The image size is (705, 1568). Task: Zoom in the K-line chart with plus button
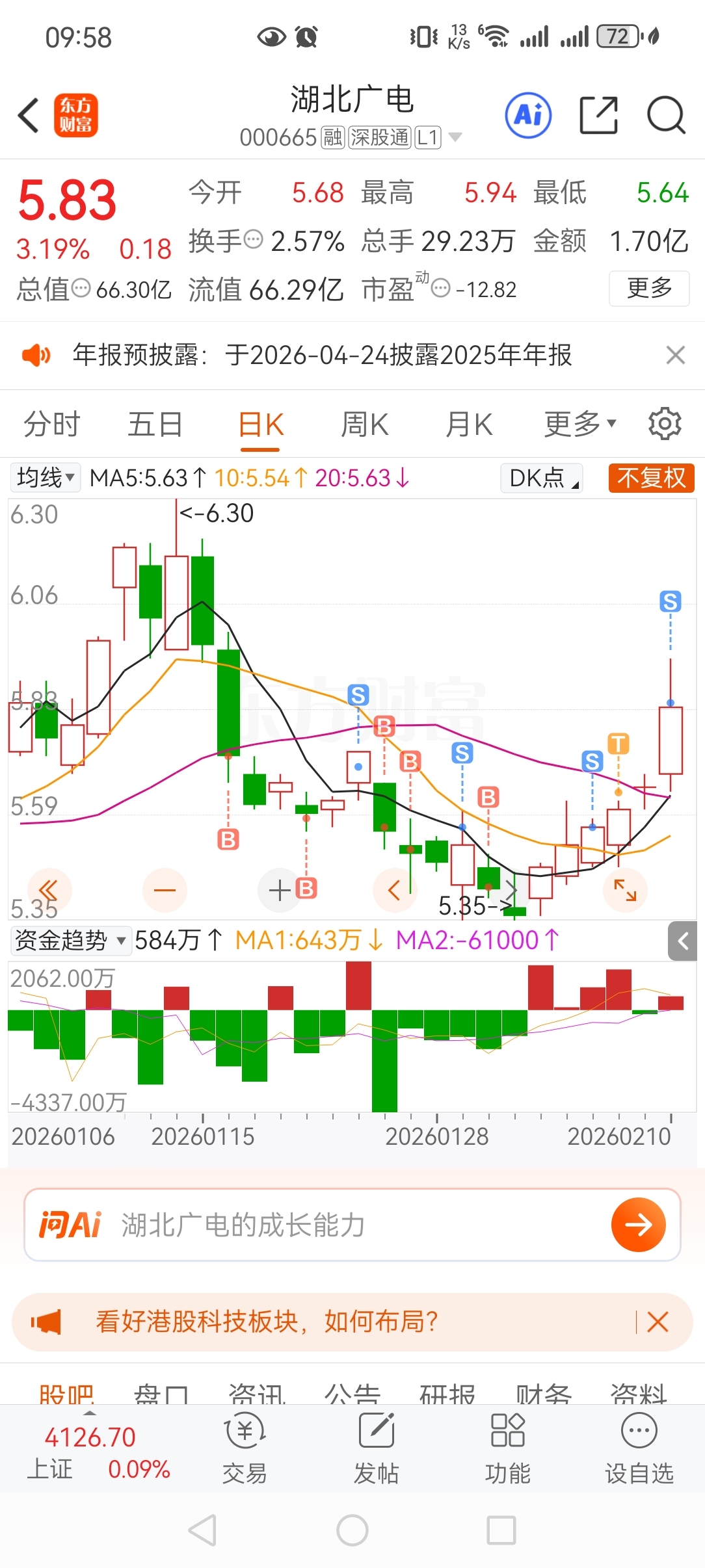[280, 890]
